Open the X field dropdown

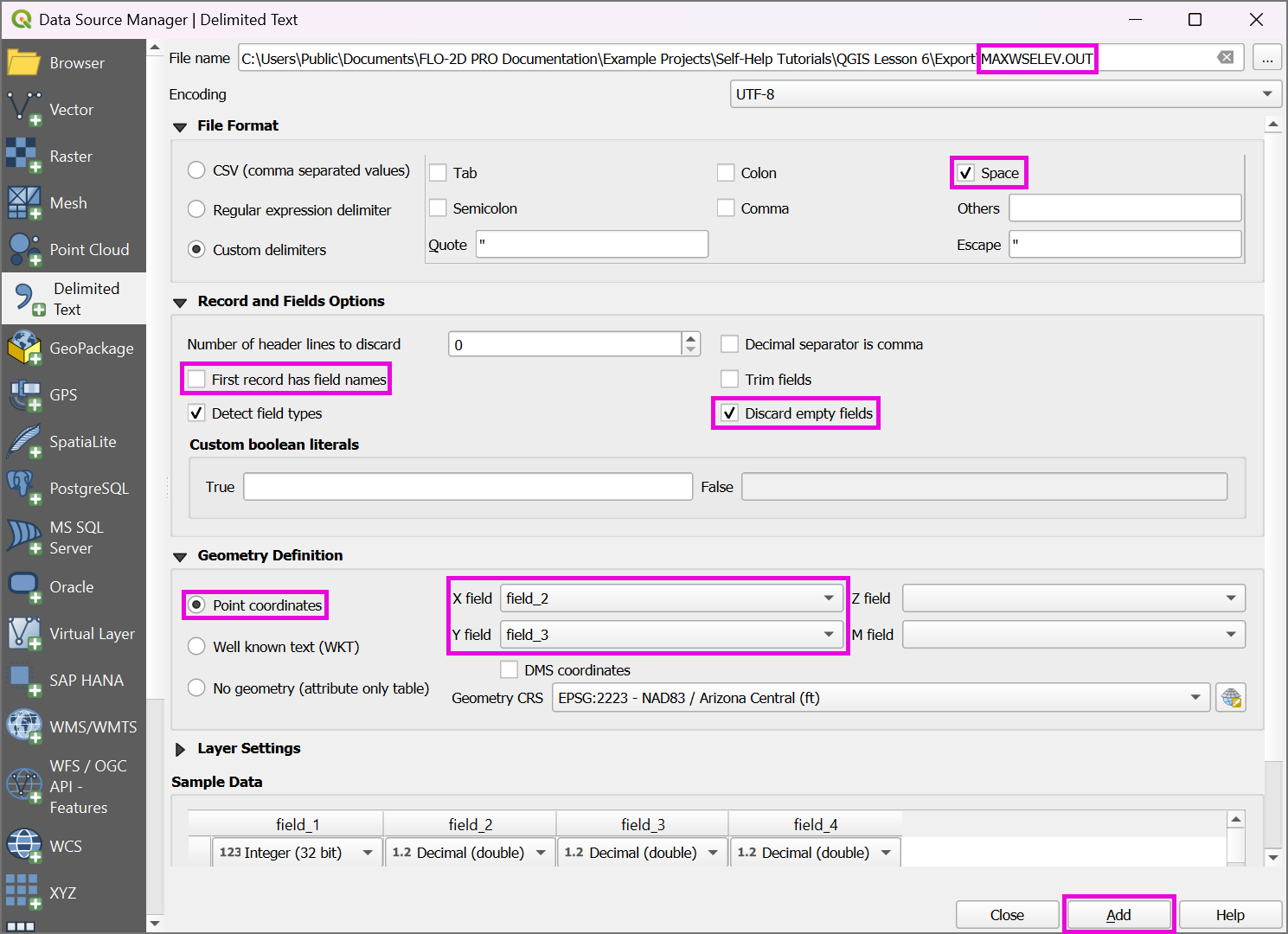670,598
